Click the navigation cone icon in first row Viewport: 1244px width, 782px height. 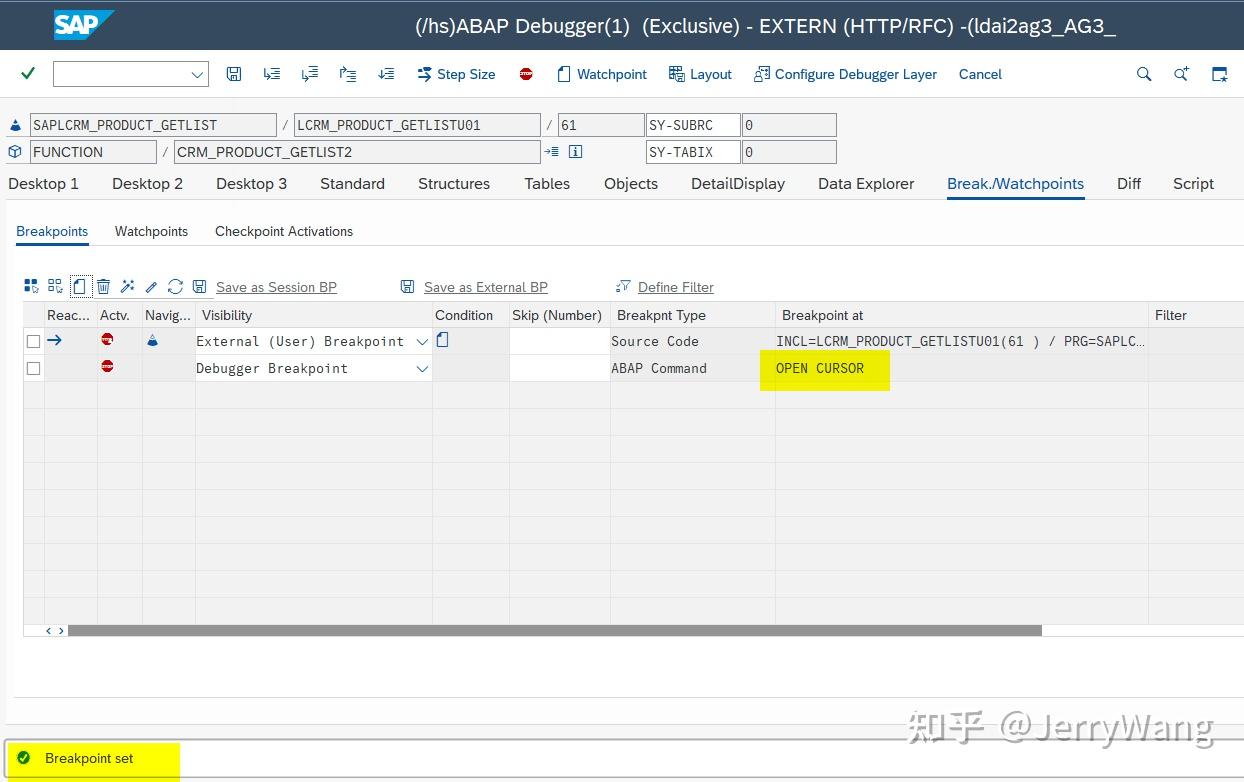click(152, 340)
